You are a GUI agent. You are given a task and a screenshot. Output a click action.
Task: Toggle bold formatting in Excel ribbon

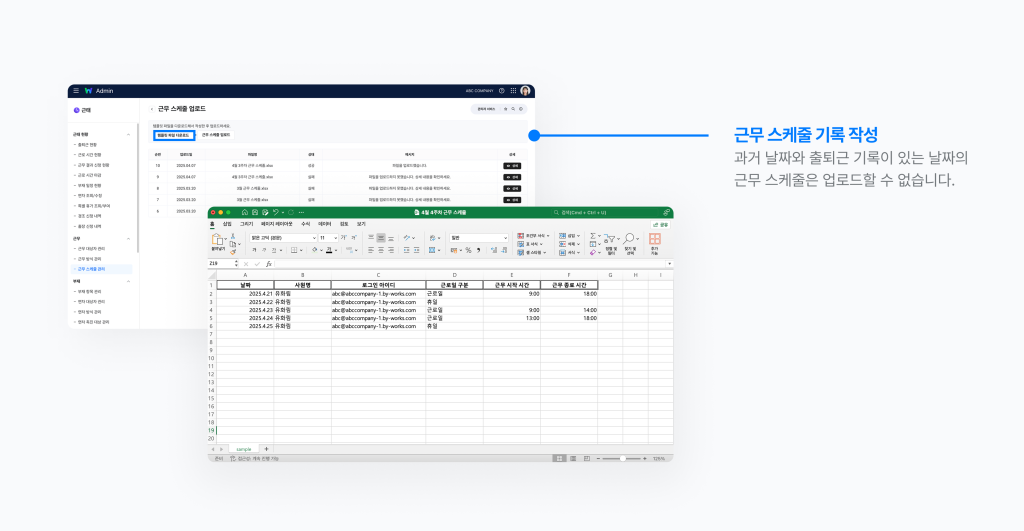click(x=254, y=250)
